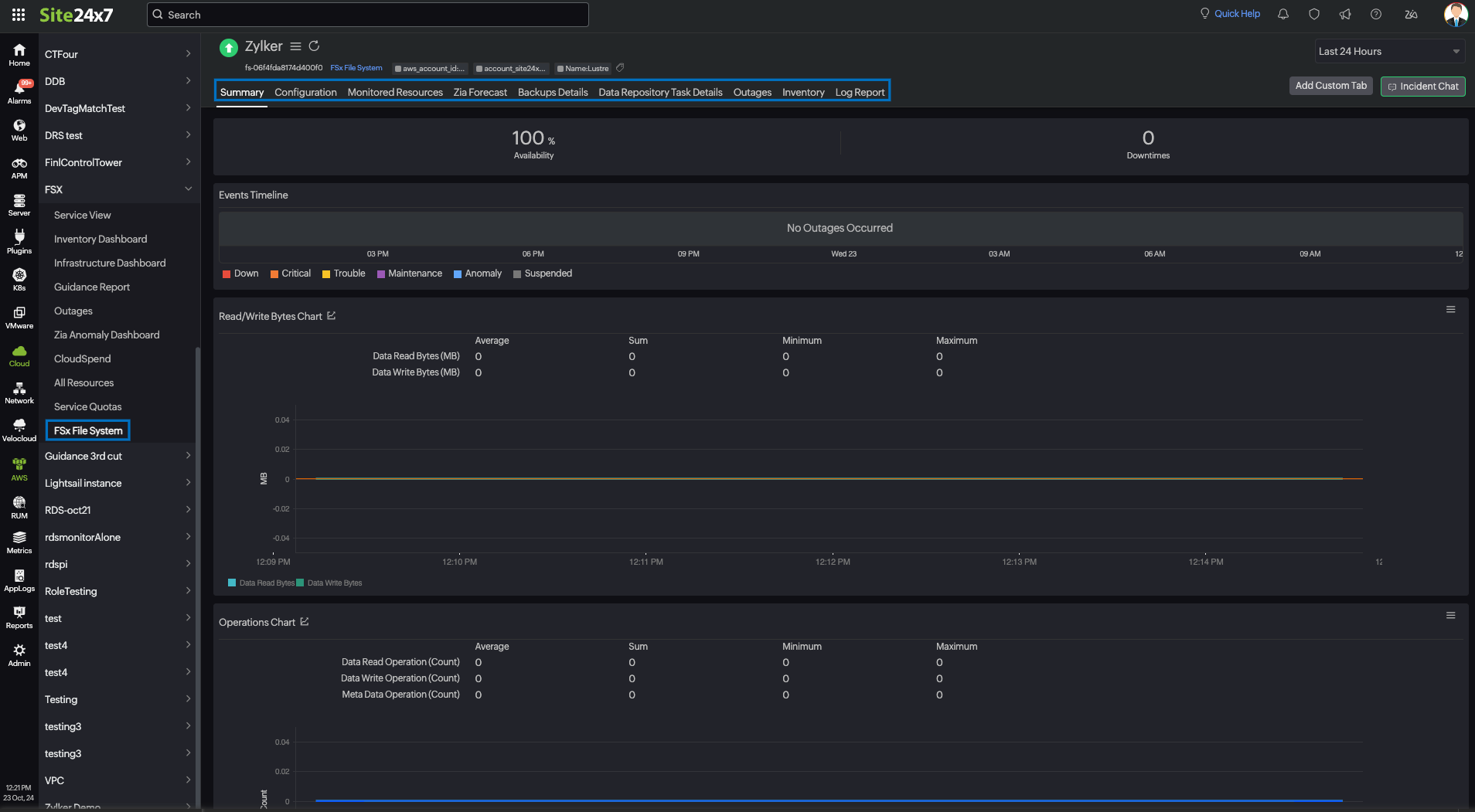Click the Search input field
The height and width of the screenshot is (812, 1475).
(x=368, y=15)
